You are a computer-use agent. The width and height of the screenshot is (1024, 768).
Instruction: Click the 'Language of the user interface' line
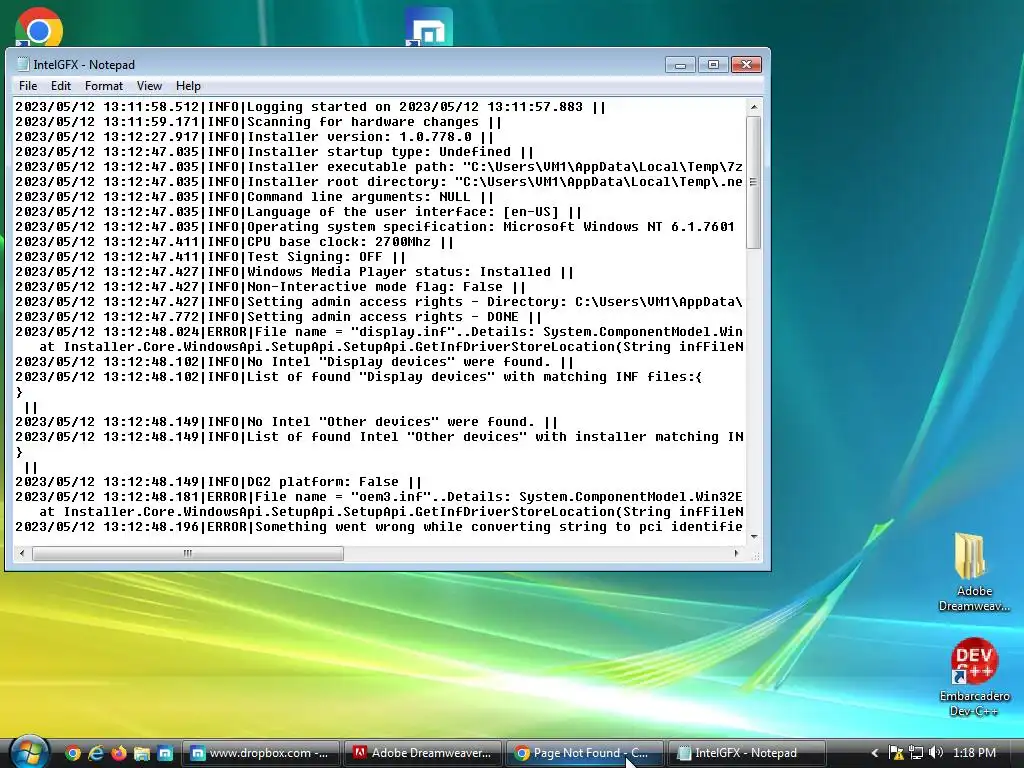298,212
